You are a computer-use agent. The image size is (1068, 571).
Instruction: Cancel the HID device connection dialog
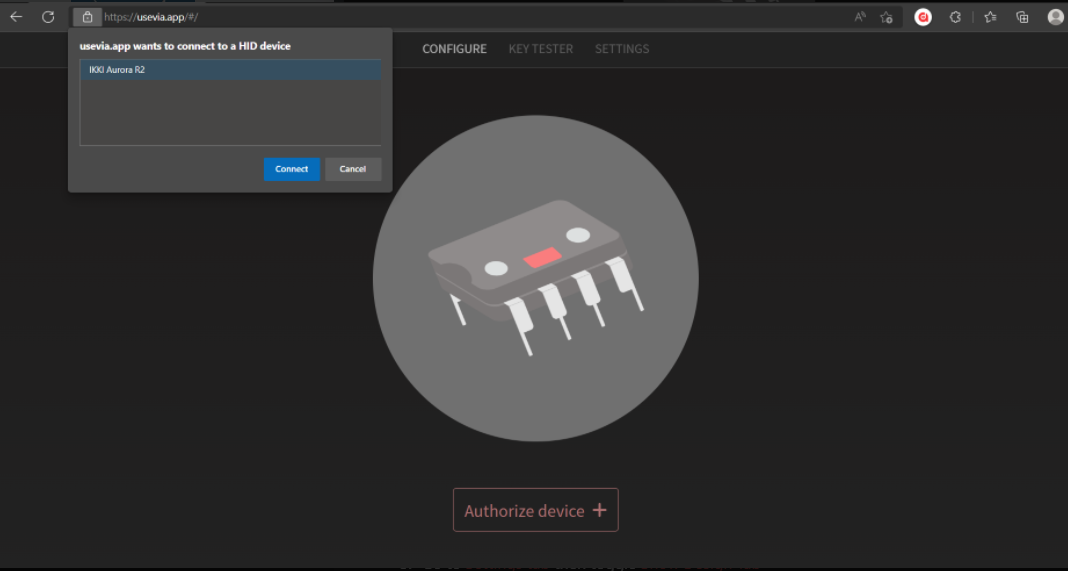point(353,169)
